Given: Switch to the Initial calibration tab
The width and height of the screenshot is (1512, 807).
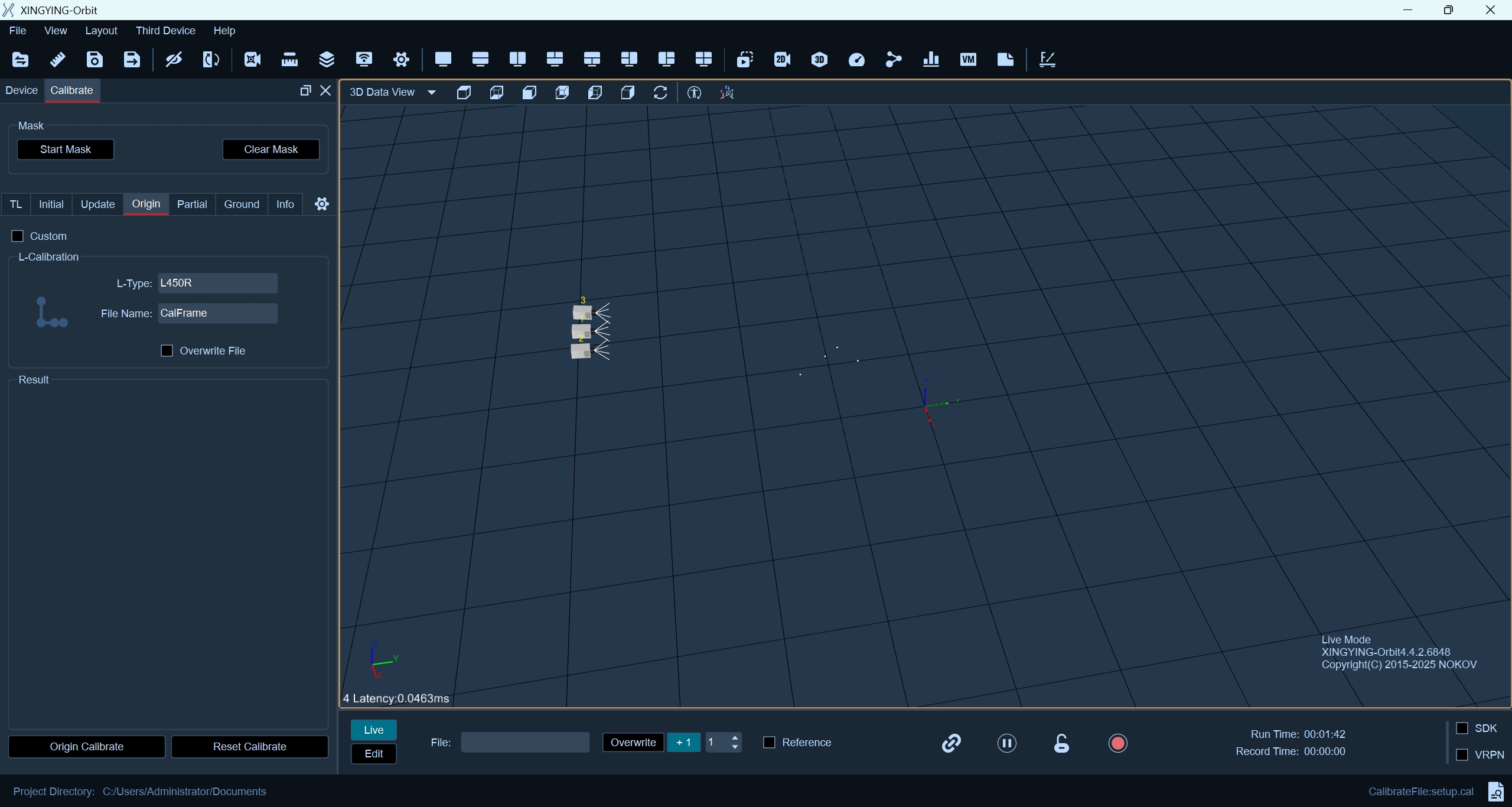Looking at the screenshot, I should 51,204.
